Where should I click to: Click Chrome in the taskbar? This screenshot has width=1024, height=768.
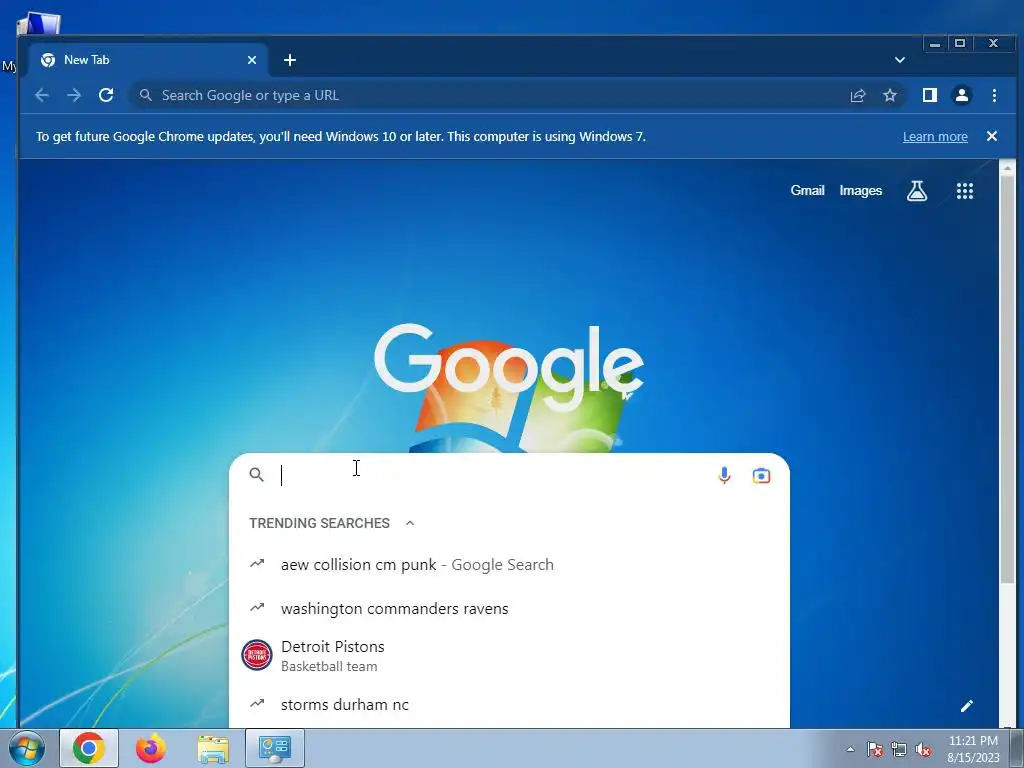89,748
